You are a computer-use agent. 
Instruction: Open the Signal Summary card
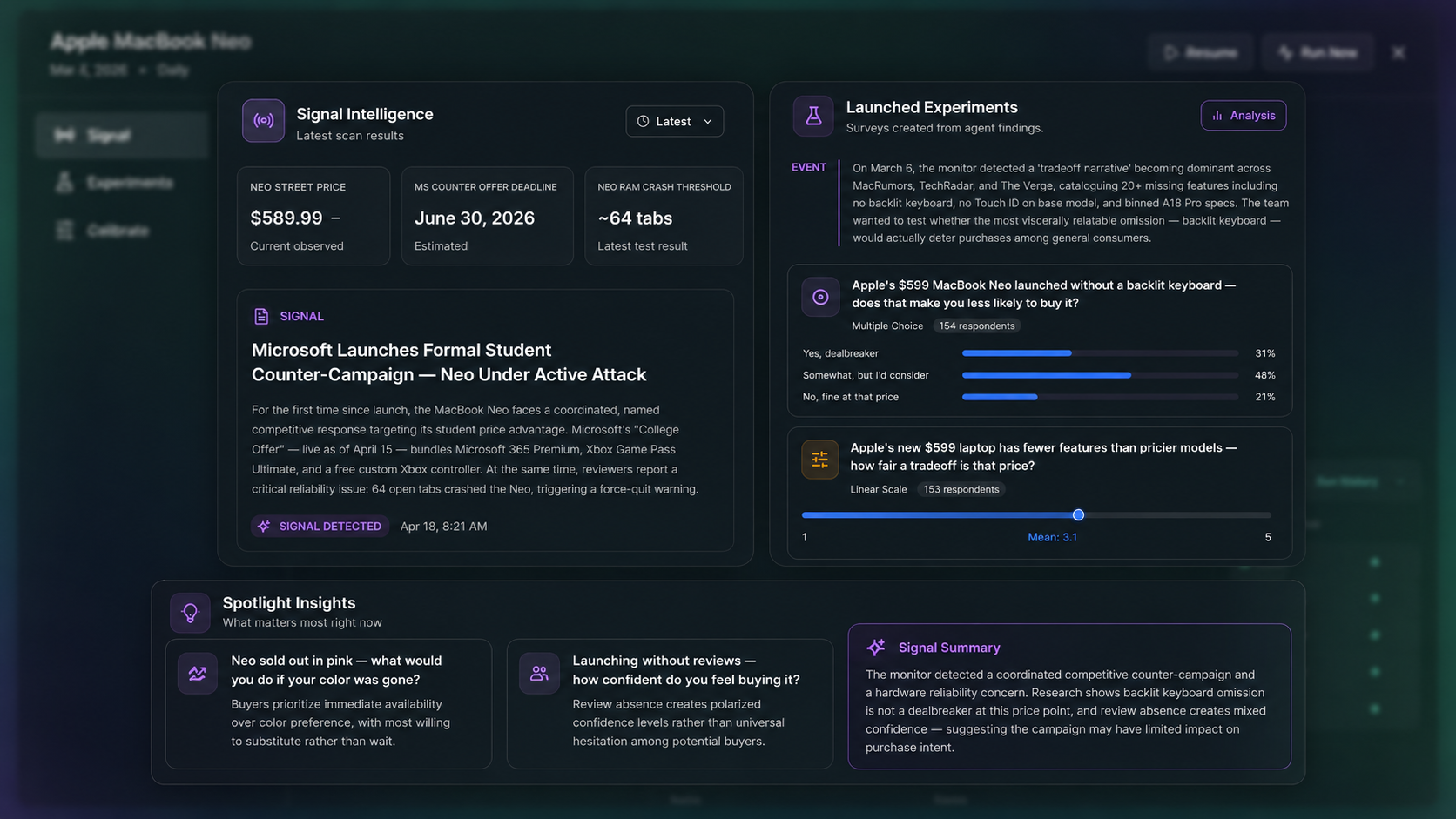coord(1069,696)
